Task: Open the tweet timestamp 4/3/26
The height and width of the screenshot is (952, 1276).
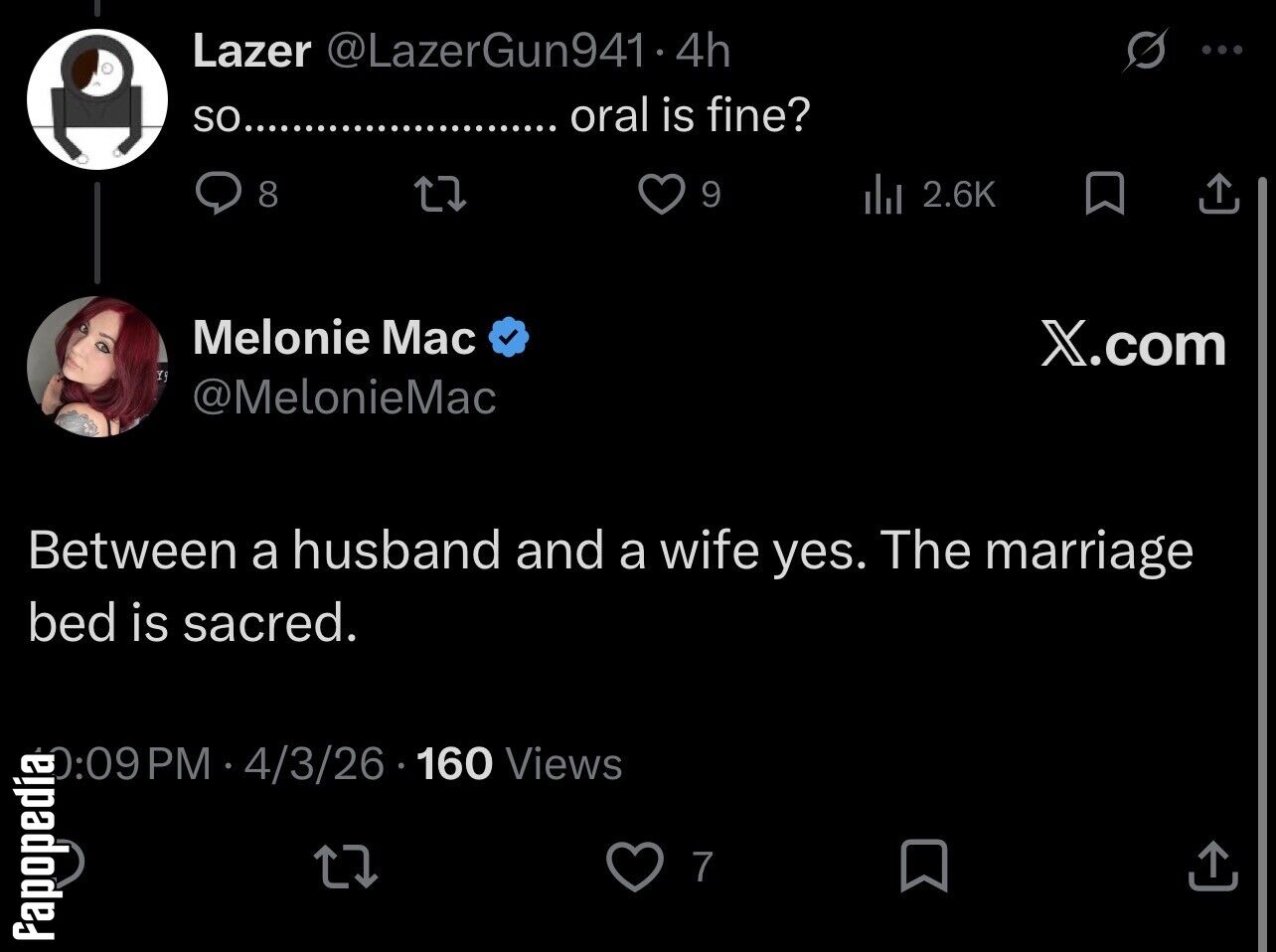Action: point(313,763)
